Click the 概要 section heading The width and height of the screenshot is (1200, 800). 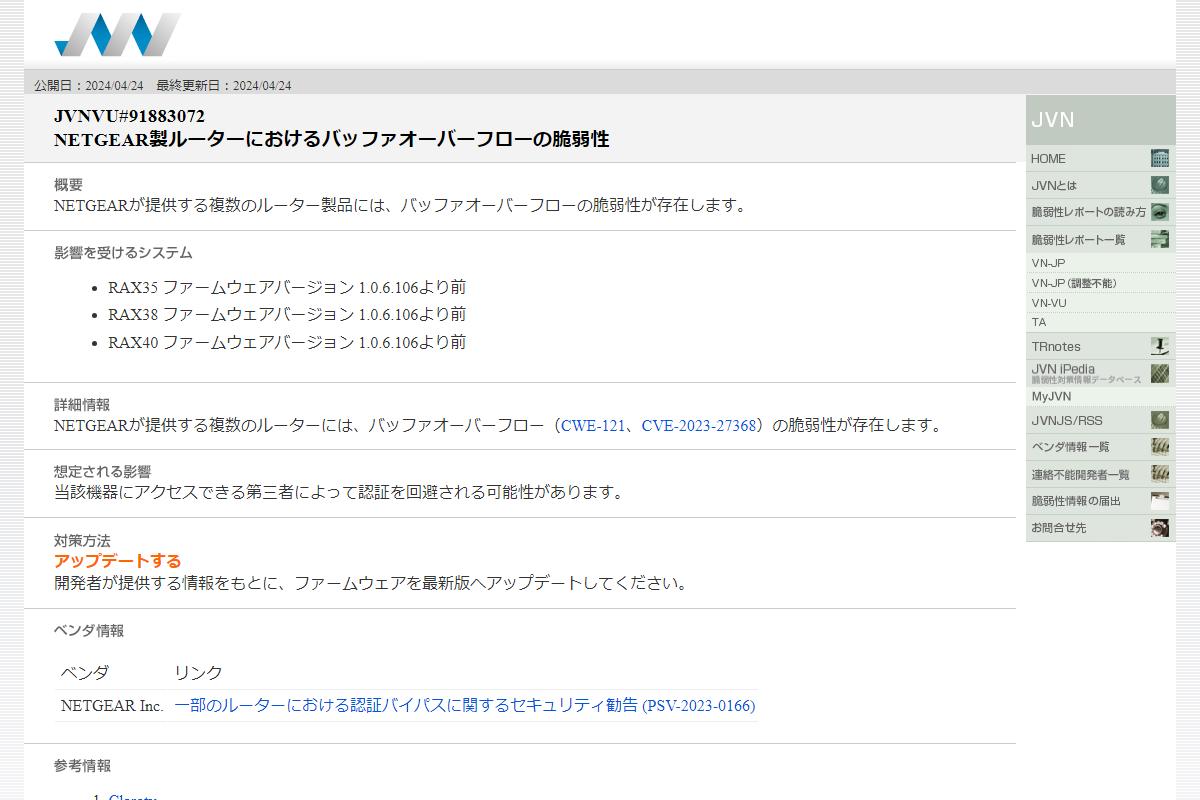tap(68, 185)
